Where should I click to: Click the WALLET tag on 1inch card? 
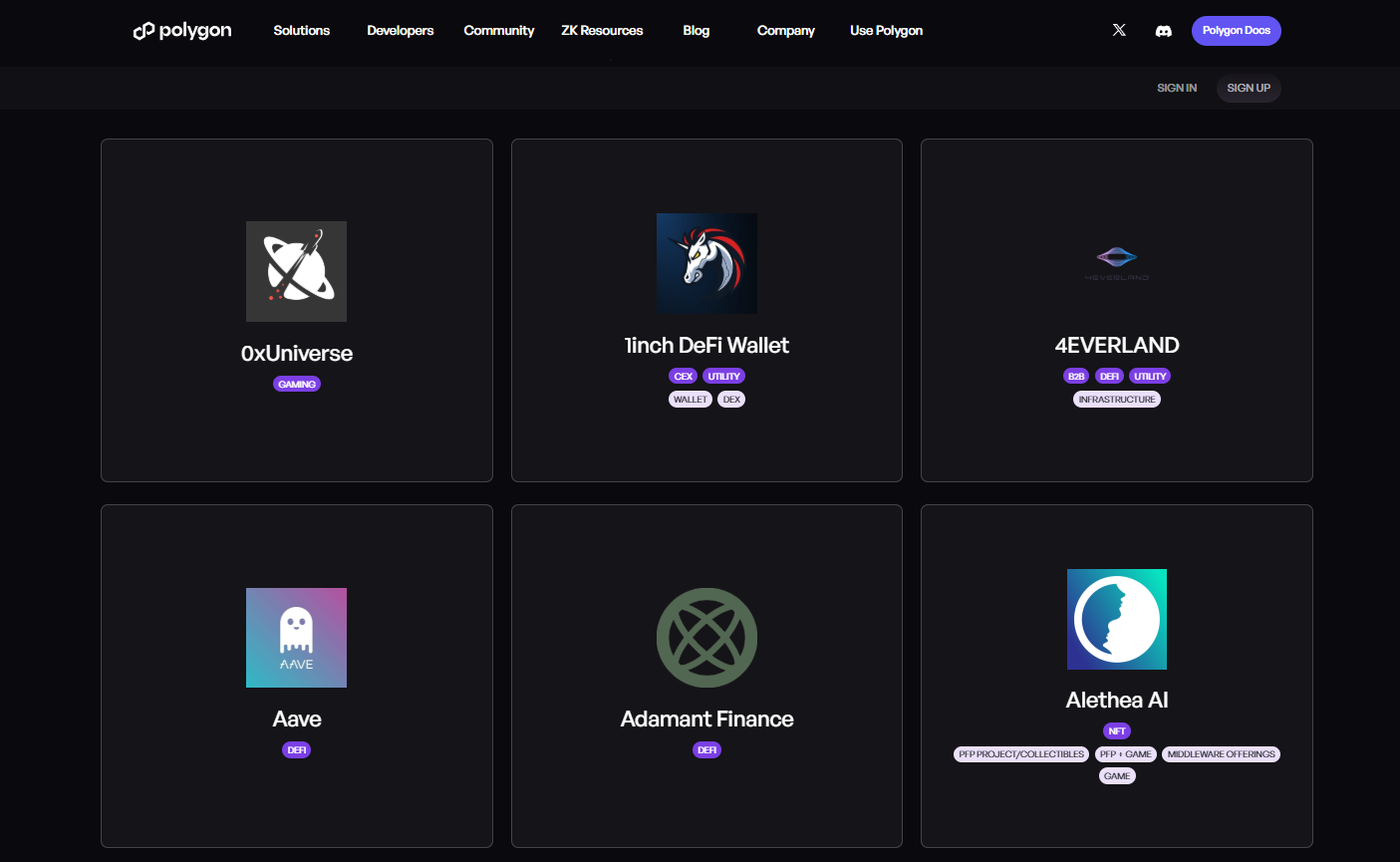(x=691, y=399)
